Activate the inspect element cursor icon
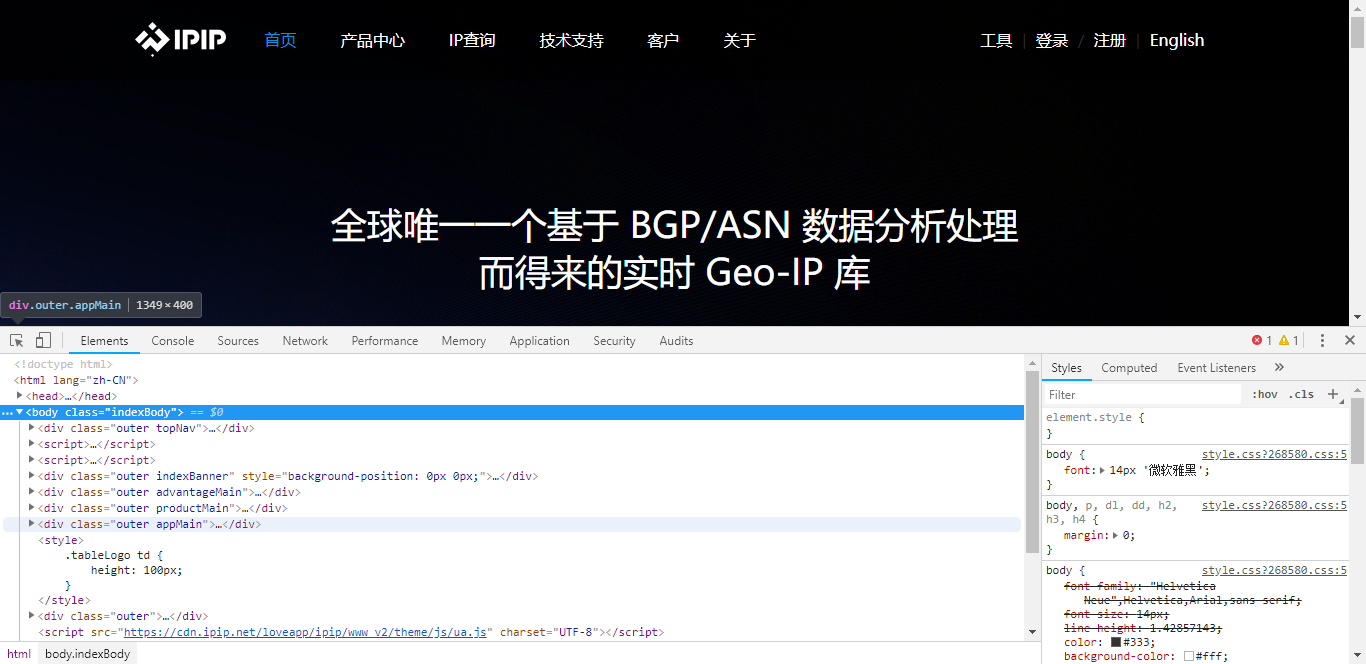The image size is (1366, 664). click(15, 340)
